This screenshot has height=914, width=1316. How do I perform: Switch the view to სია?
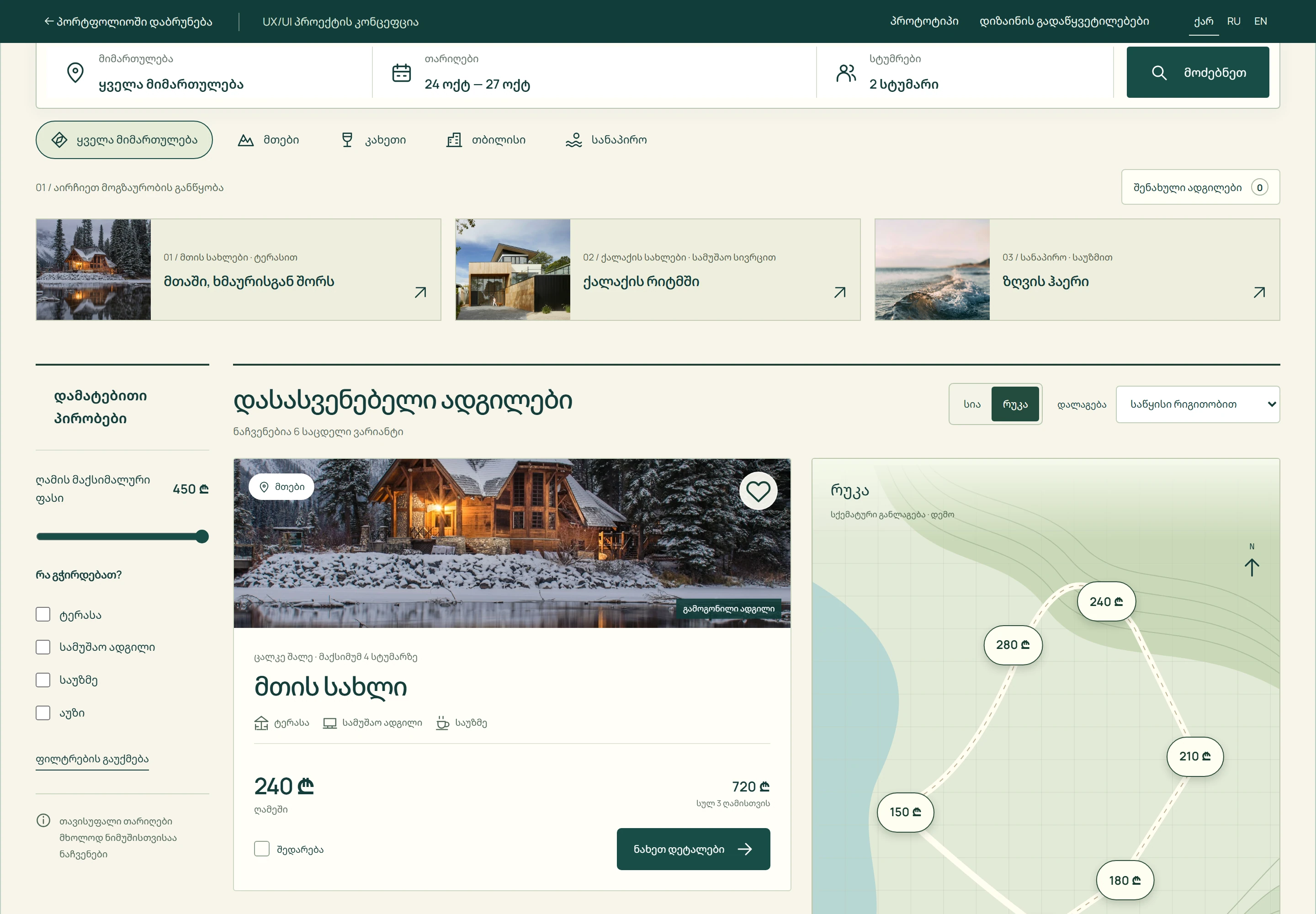pos(972,404)
